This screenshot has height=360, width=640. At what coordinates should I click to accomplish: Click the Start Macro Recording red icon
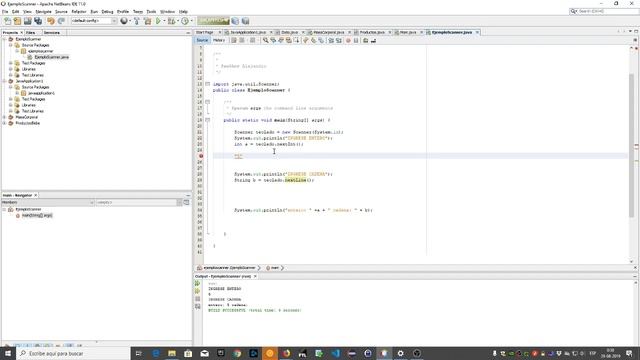(348, 40)
